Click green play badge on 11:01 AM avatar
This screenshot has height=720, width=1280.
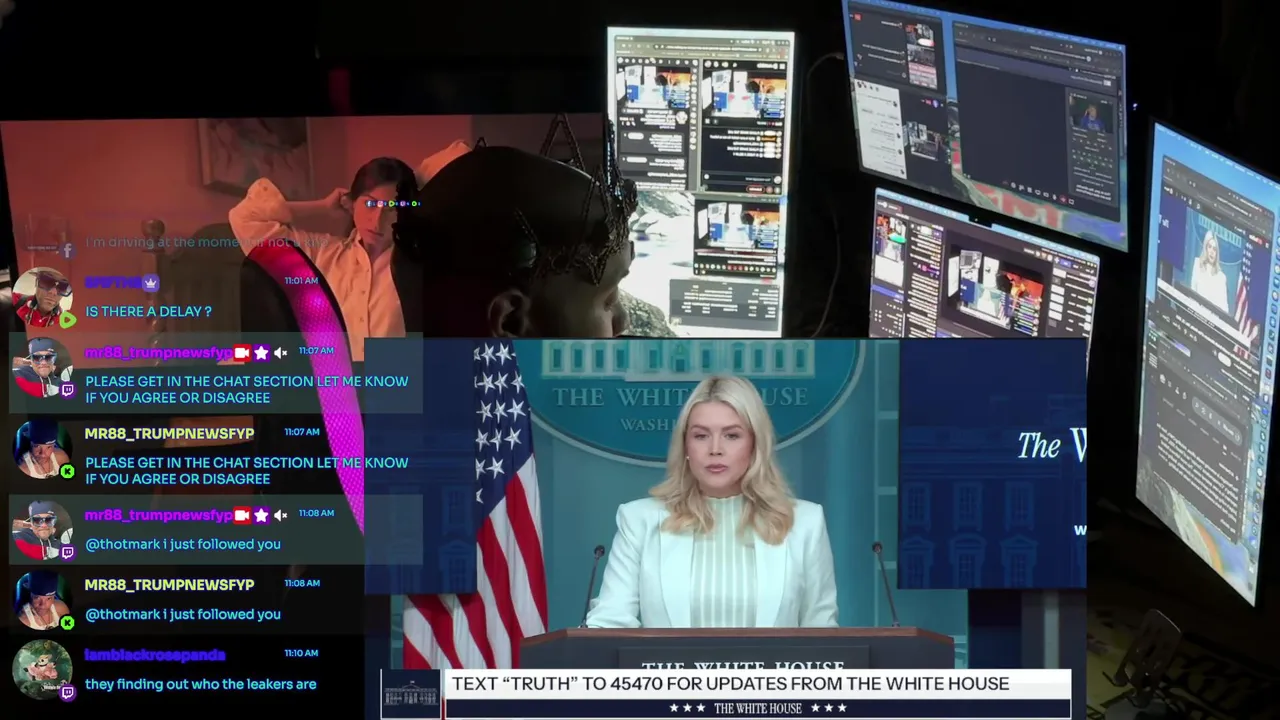click(x=67, y=320)
